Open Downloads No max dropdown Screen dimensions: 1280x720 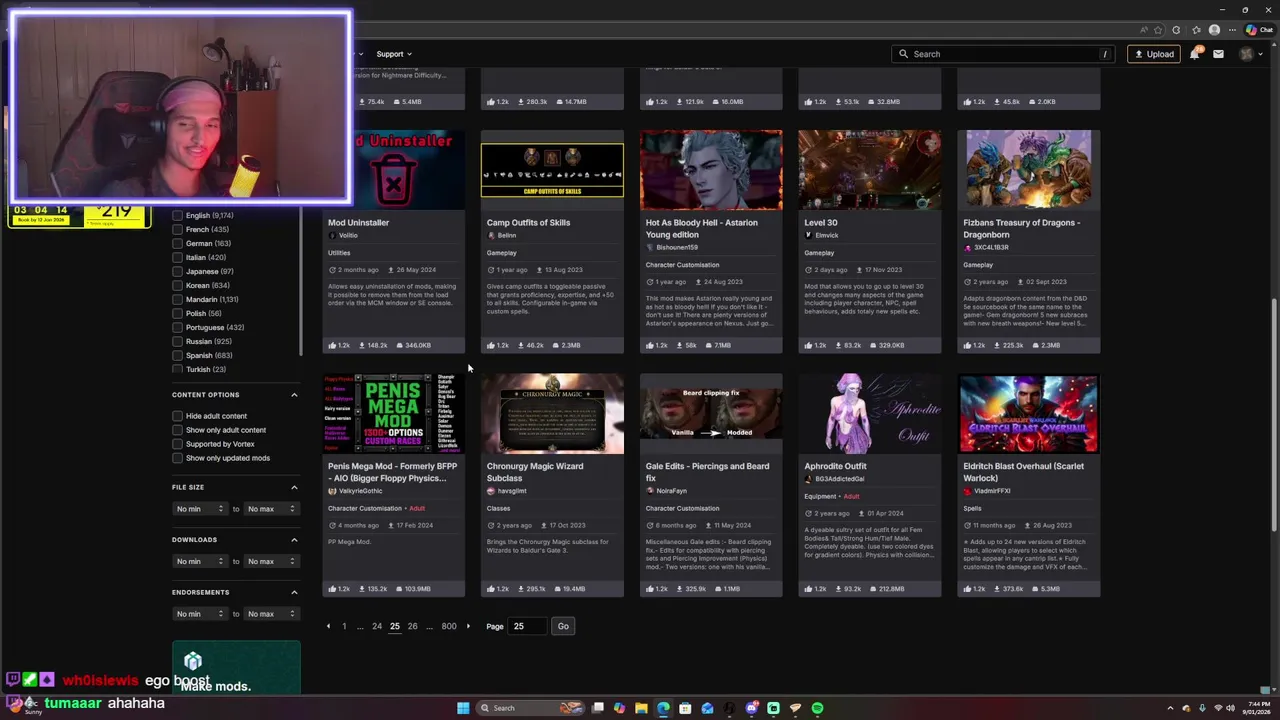[x=272, y=561]
